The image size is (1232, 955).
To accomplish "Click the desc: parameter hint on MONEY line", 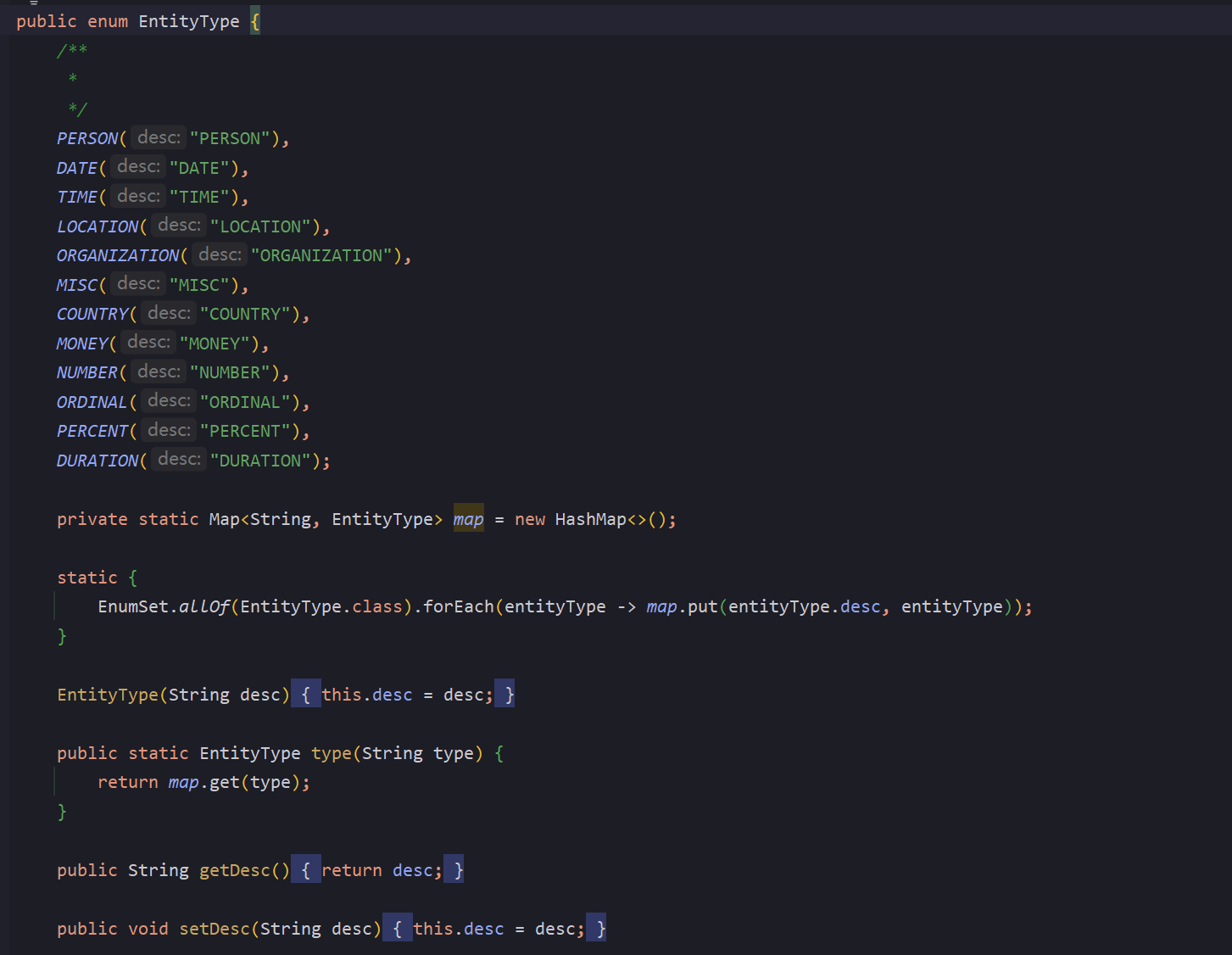I will coord(148,343).
